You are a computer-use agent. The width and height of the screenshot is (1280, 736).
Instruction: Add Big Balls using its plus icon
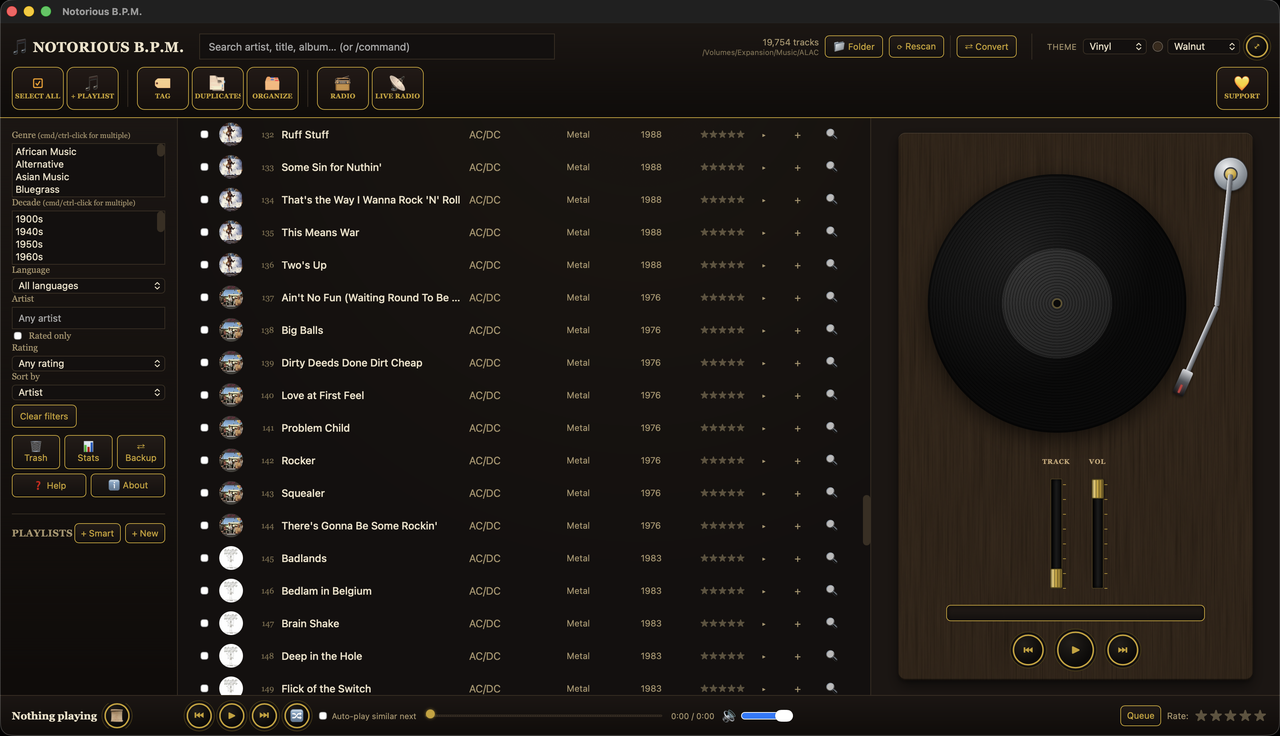pyautogui.click(x=797, y=331)
